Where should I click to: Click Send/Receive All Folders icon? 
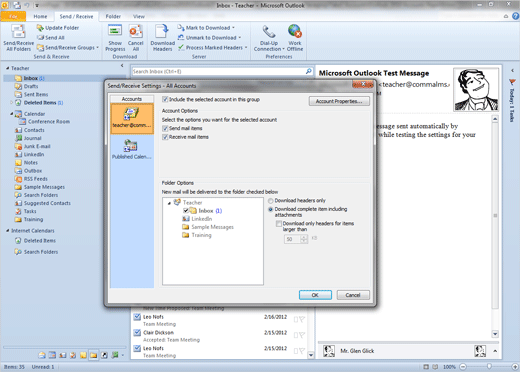click(x=18, y=32)
